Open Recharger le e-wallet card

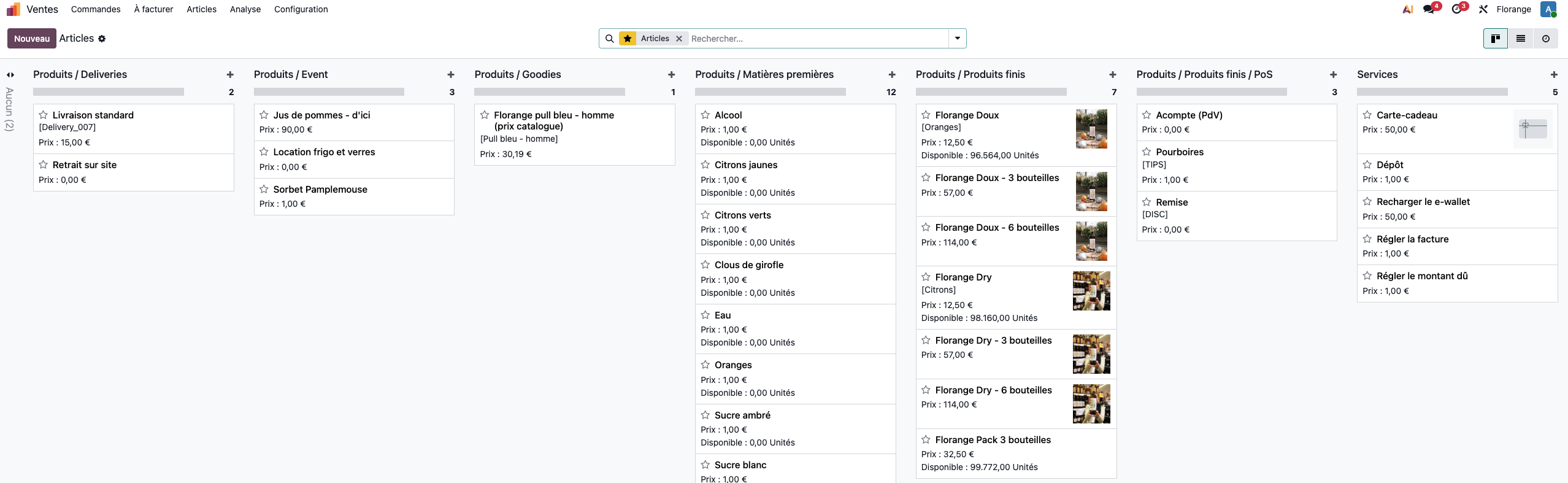[x=1457, y=209]
